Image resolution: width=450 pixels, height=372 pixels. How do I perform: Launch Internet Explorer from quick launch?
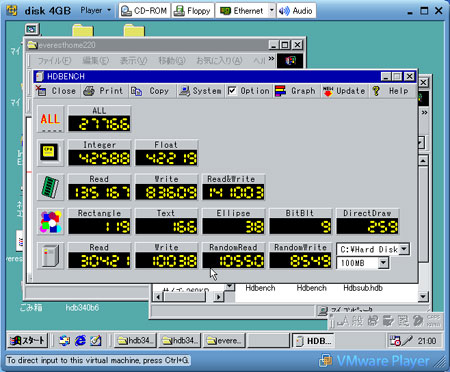[x=80, y=340]
